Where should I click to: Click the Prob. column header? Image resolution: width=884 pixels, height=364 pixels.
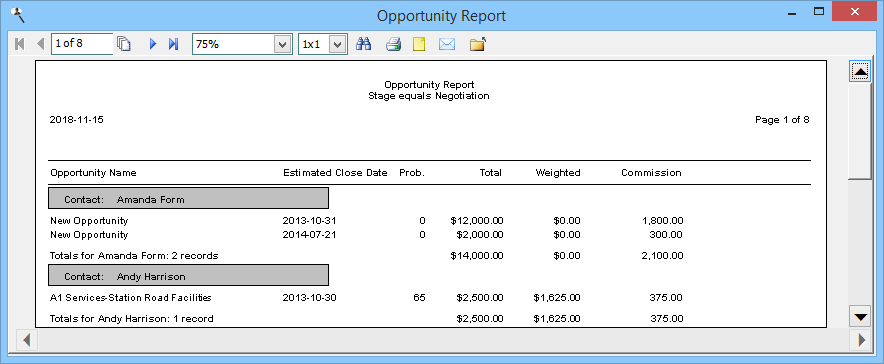coord(412,173)
